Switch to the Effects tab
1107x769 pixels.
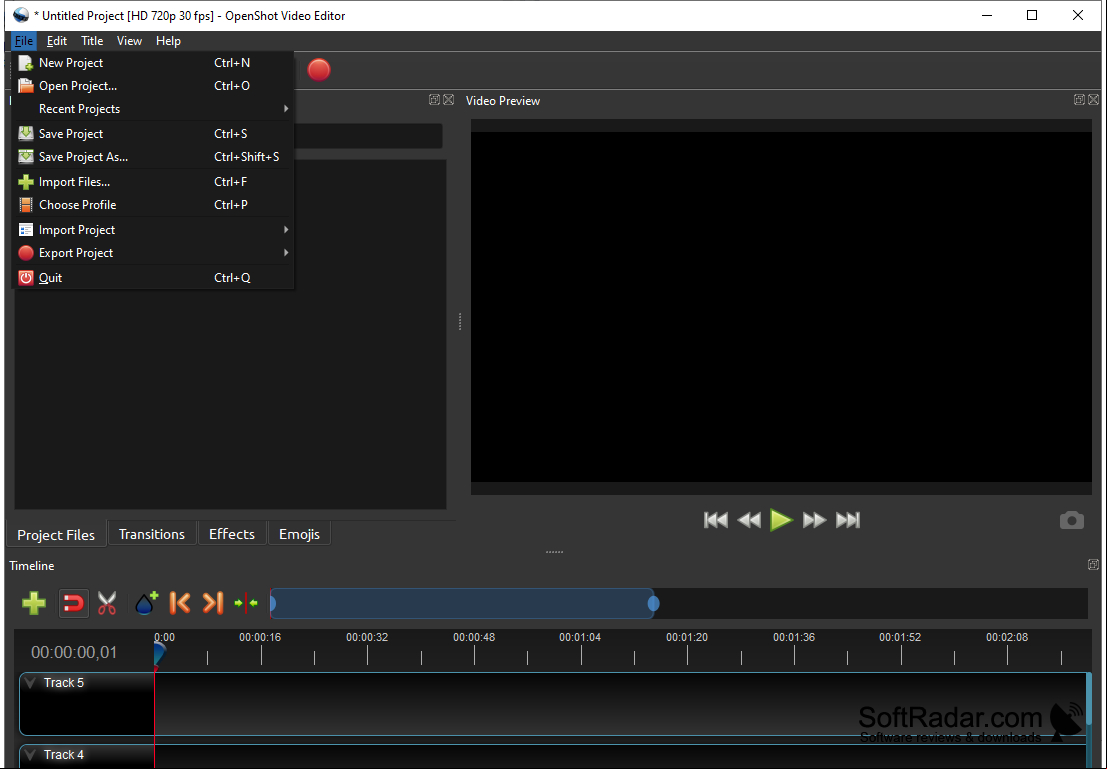pyautogui.click(x=232, y=534)
